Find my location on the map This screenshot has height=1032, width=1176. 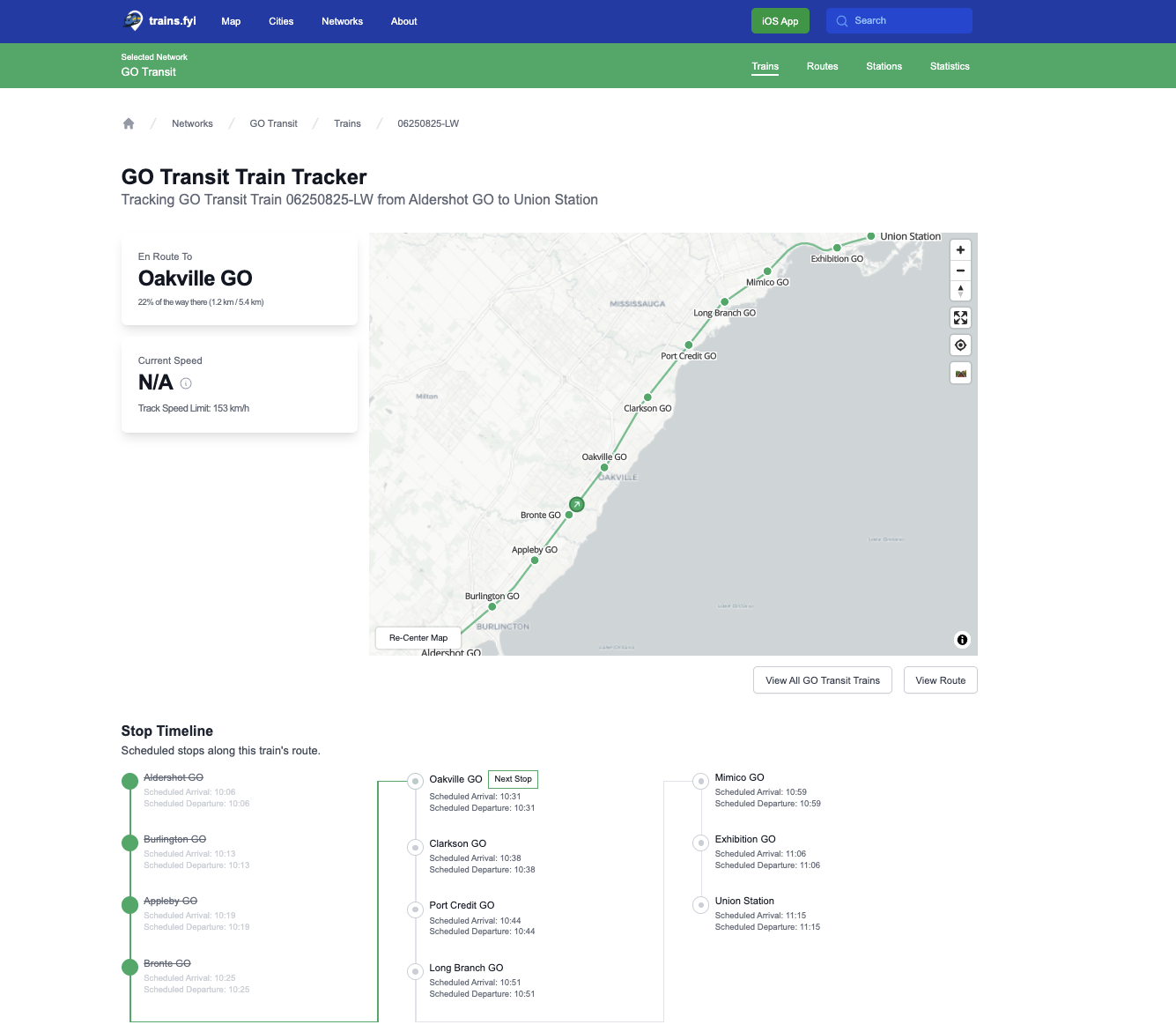coord(960,345)
